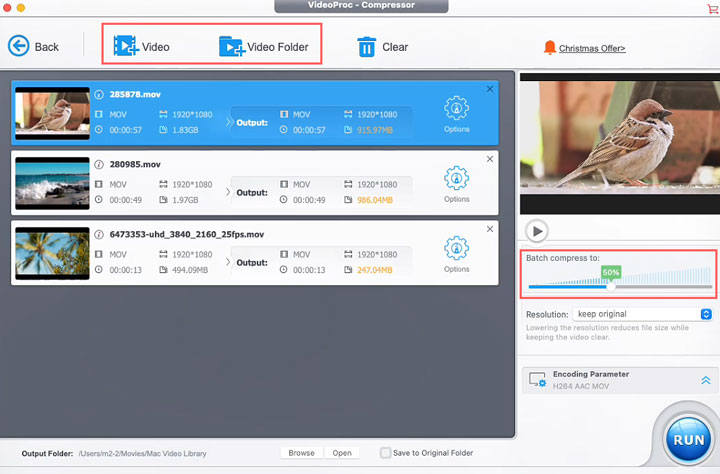Browse for an output folder
This screenshot has height=474, width=720.
click(301, 453)
